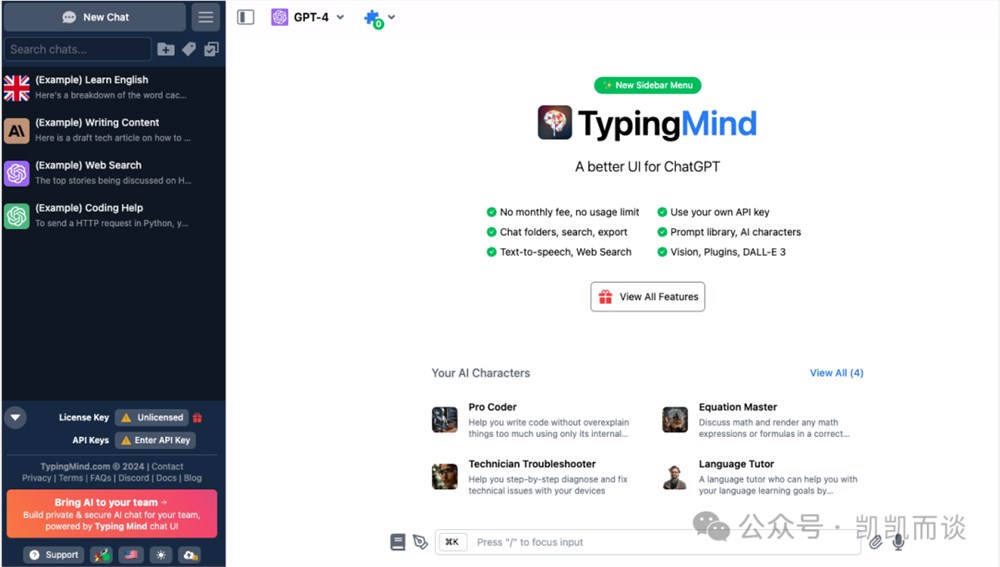The height and width of the screenshot is (567, 1000).
Task: Open the Support button
Action: [54, 555]
